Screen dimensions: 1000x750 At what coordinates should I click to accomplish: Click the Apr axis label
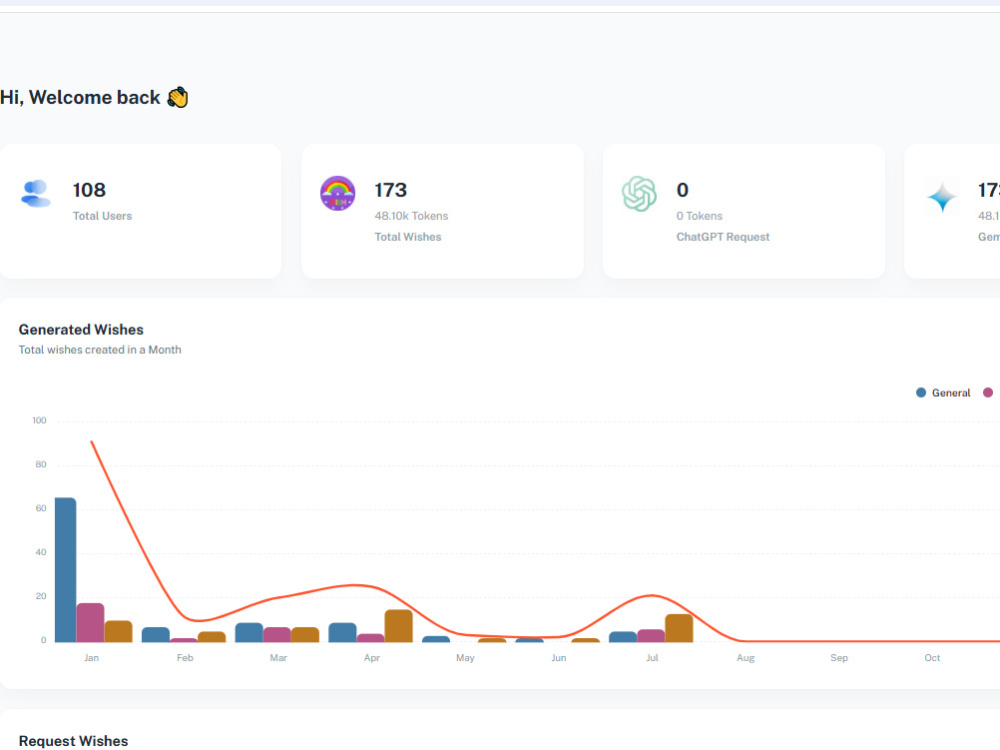pyautogui.click(x=372, y=658)
